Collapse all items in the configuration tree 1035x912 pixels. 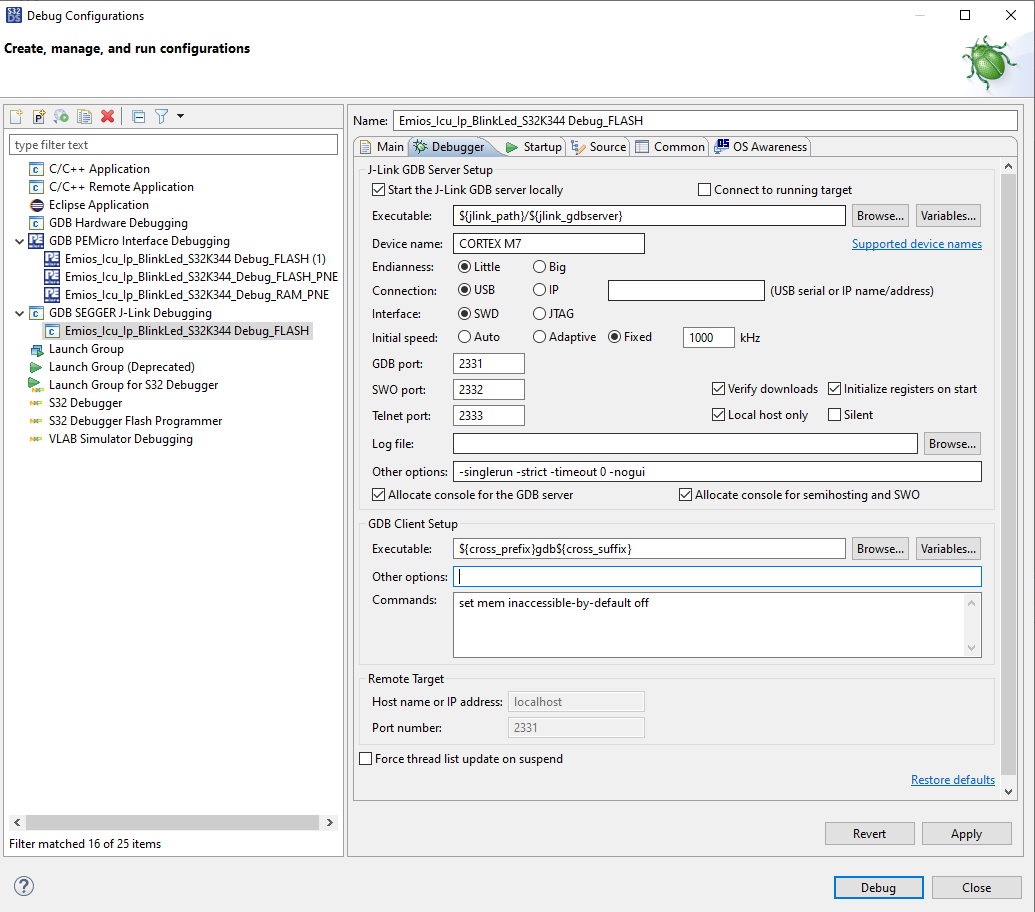pyautogui.click(x=138, y=116)
